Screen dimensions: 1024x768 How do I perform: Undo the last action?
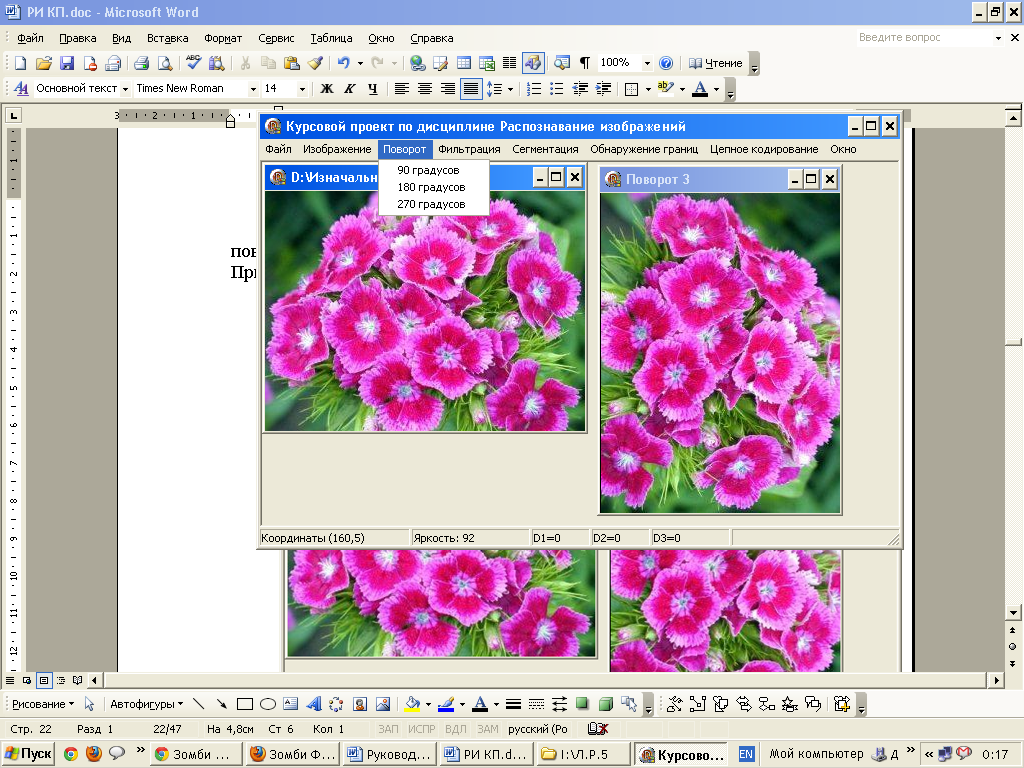[344, 63]
